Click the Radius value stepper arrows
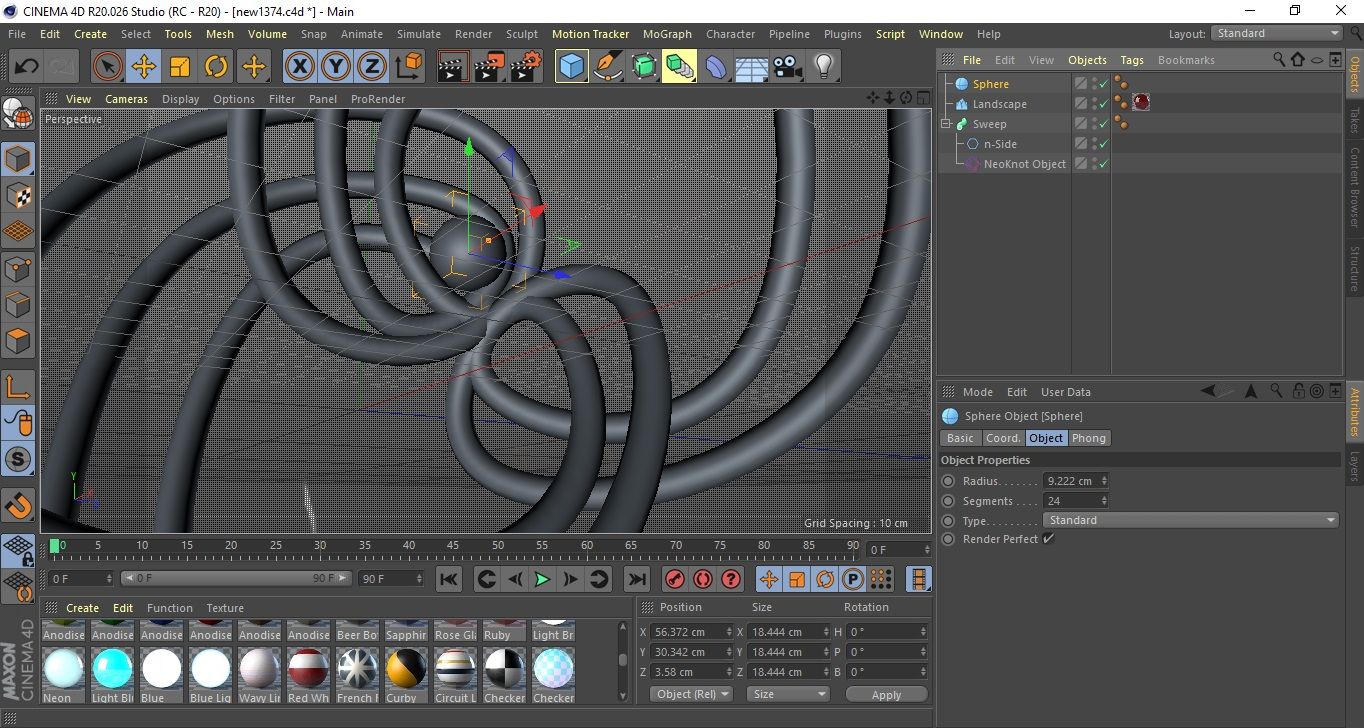 click(x=1104, y=481)
